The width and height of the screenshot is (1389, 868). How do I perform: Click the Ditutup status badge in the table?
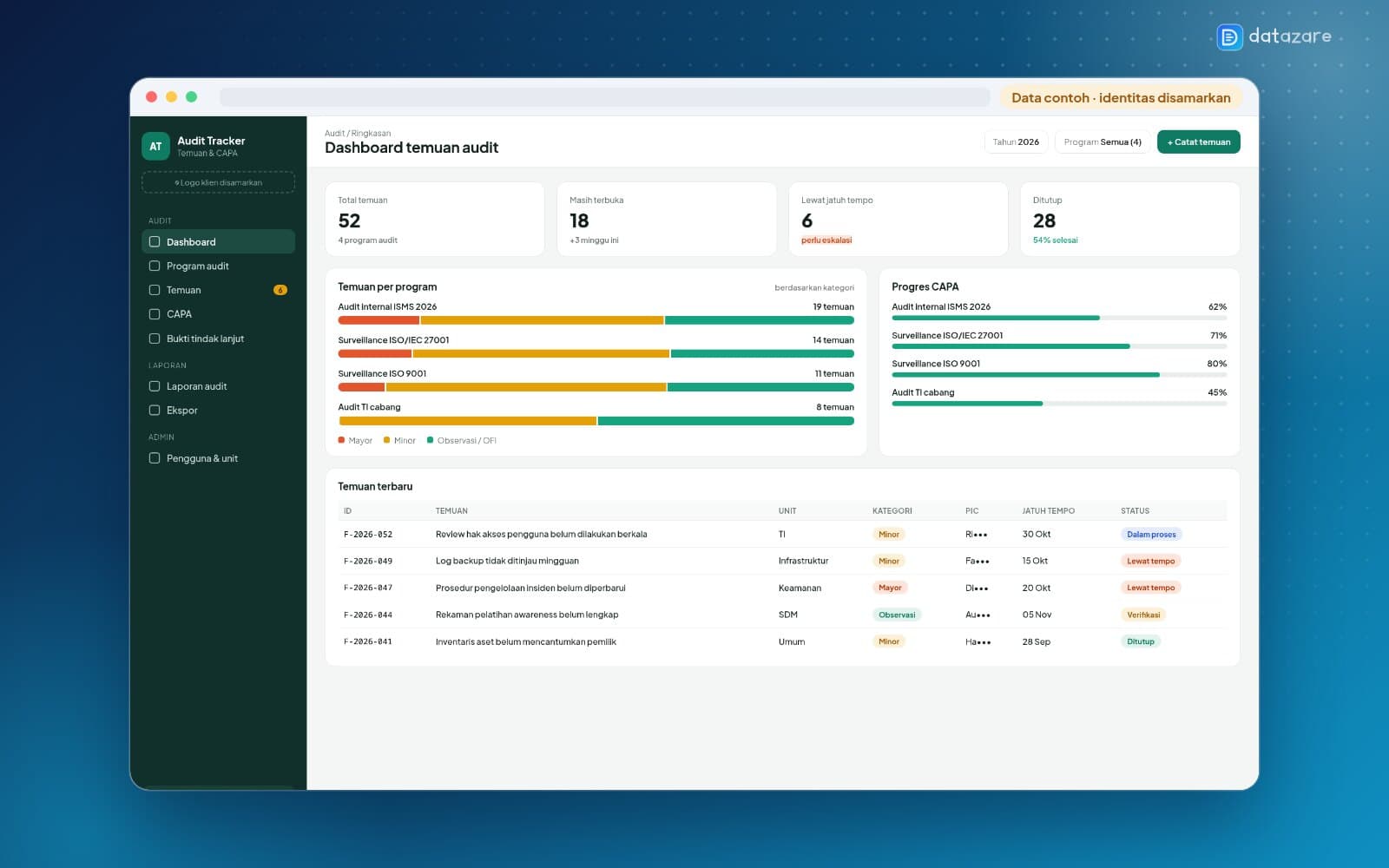[1141, 641]
